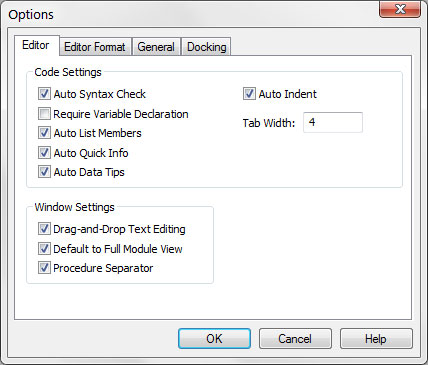Disable Drag-and-Drop Text Editing
The width and height of the screenshot is (428, 365).
44,229
